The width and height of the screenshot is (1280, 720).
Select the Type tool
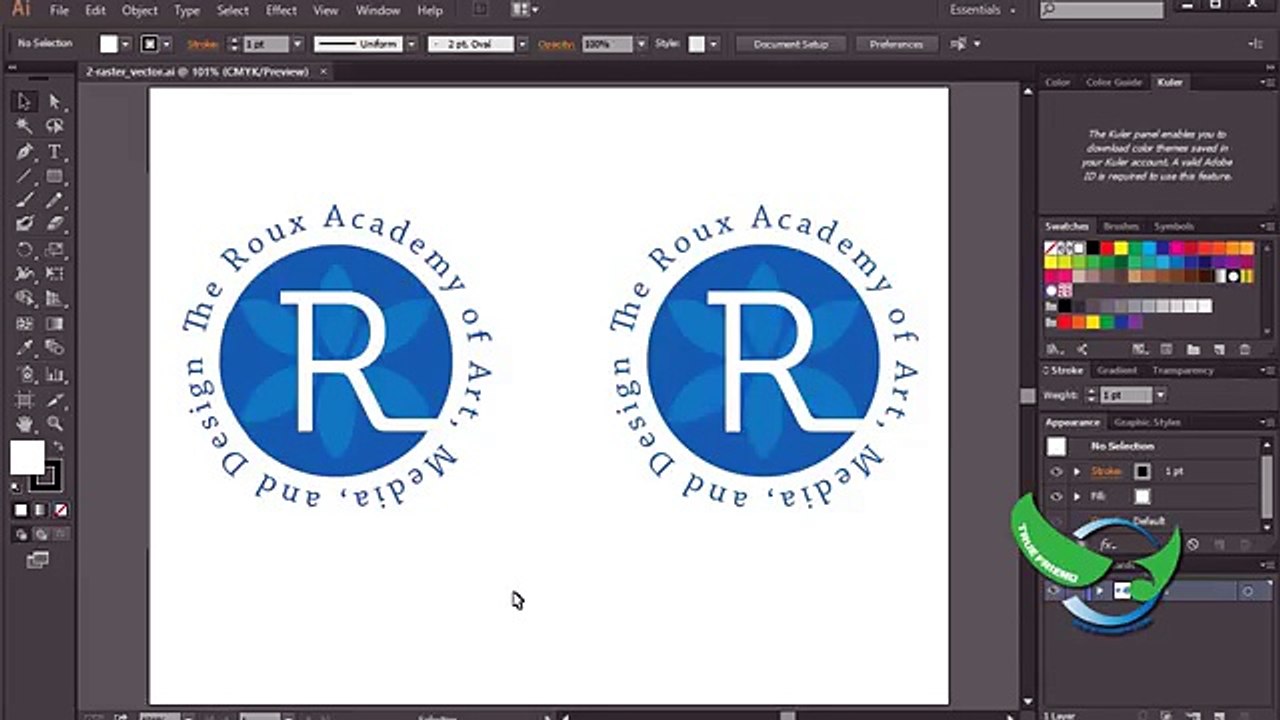click(55, 152)
